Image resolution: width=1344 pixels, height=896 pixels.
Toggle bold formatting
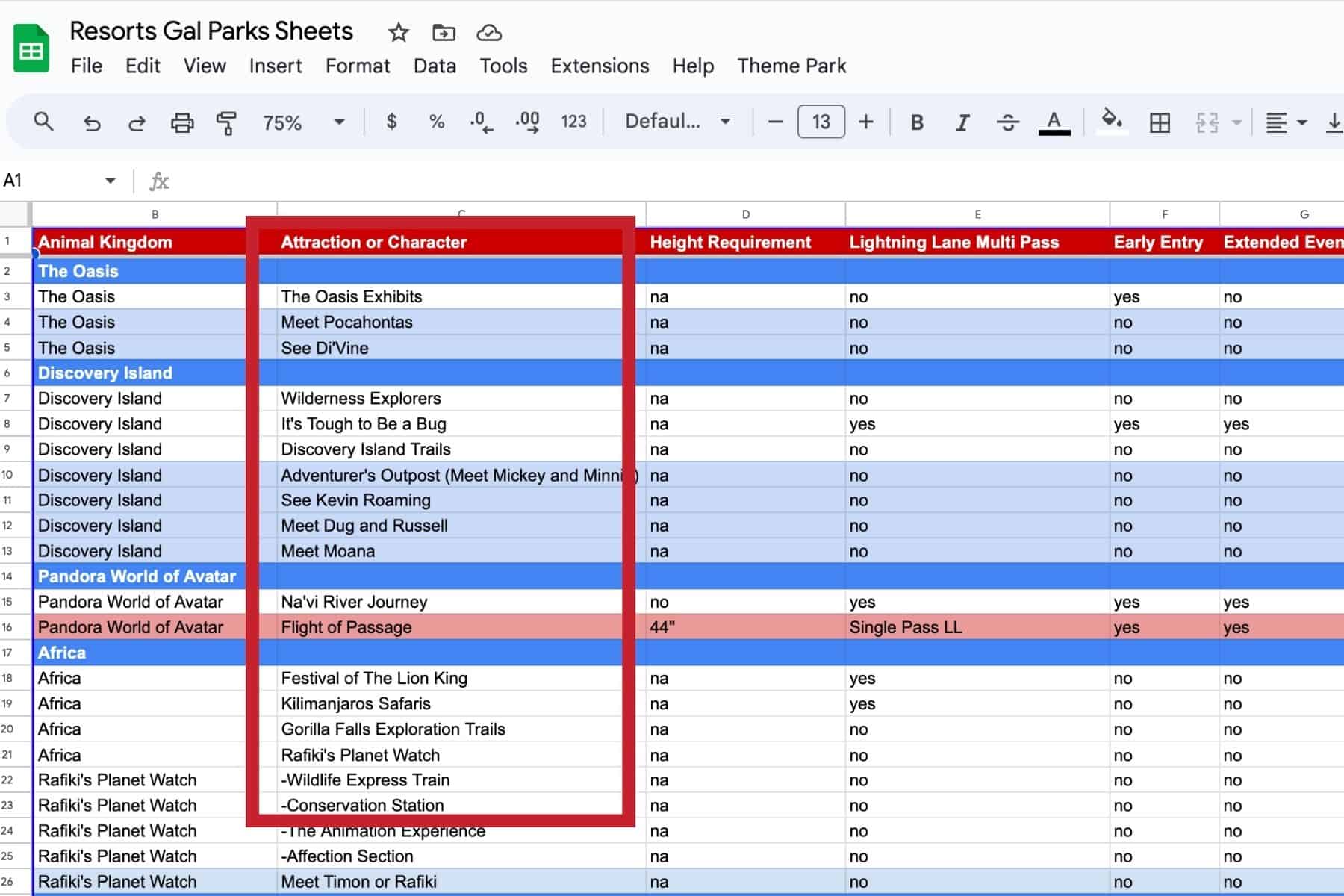tap(917, 122)
